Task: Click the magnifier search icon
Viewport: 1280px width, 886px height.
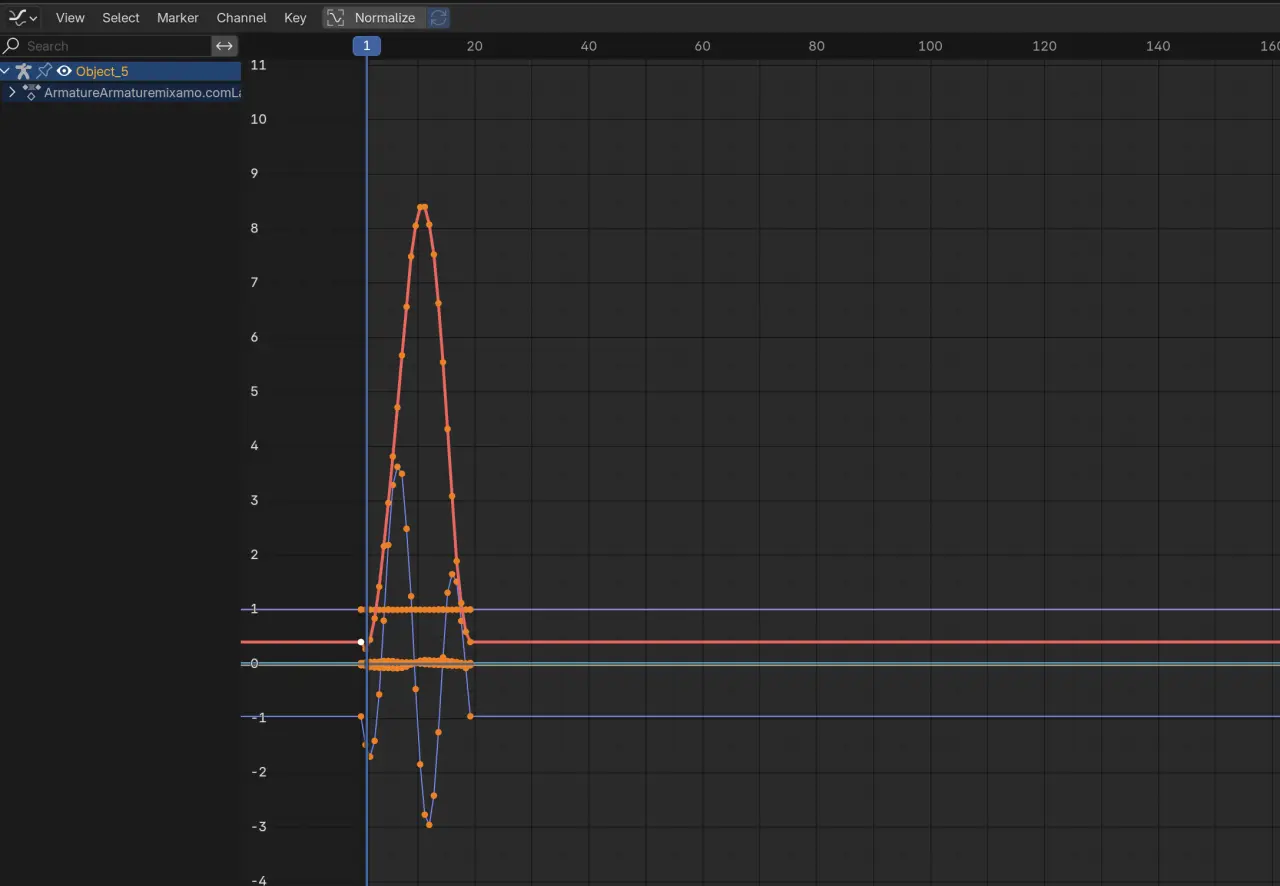Action: (12, 46)
